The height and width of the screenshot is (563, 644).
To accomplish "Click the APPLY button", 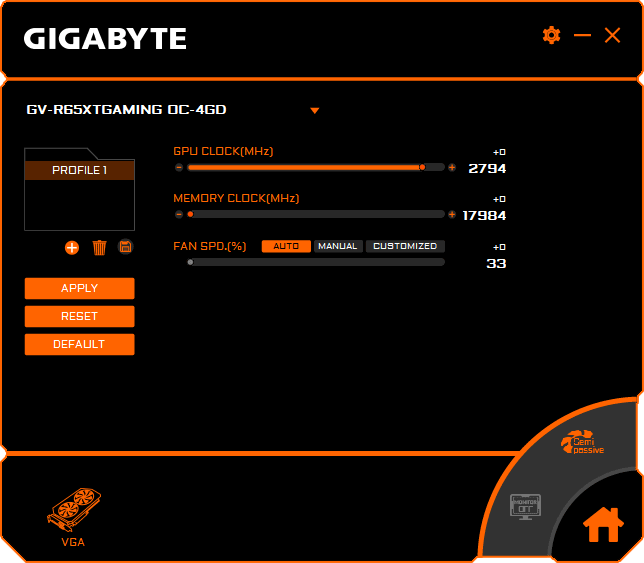I will (x=79, y=288).
